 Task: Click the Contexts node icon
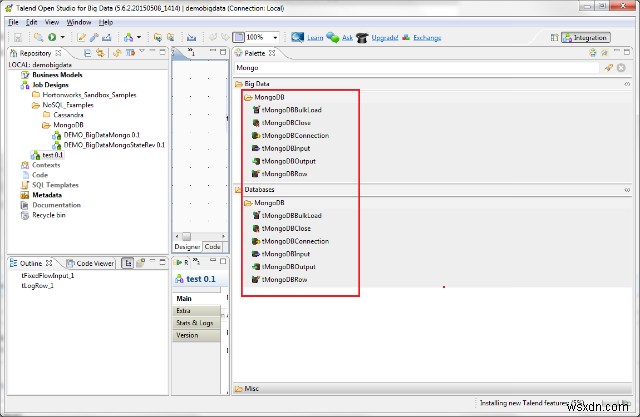[x=25, y=165]
